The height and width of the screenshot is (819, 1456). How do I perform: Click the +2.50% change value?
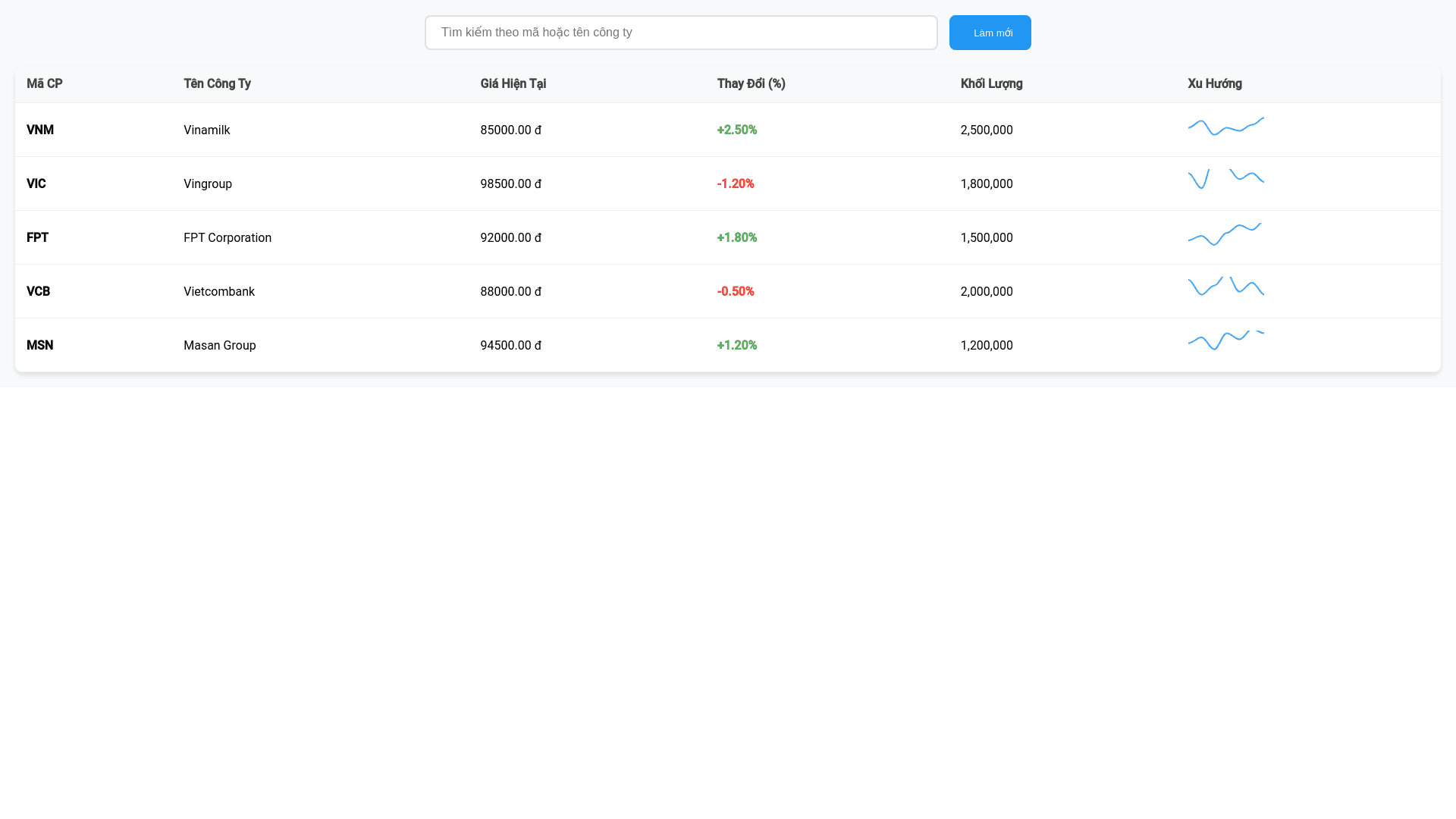point(736,130)
